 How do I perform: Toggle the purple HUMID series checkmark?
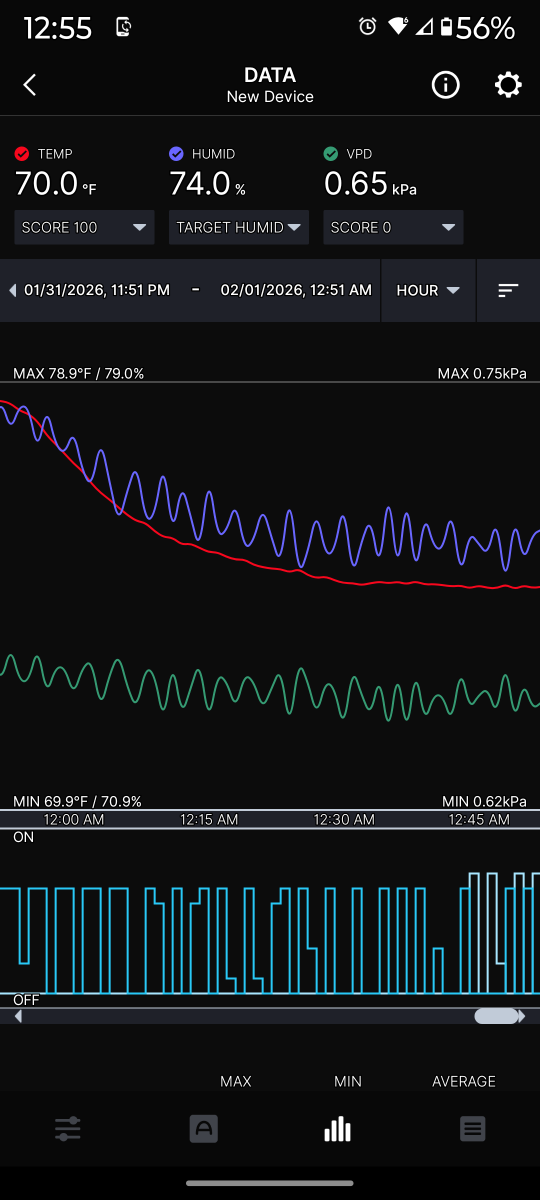(176, 154)
